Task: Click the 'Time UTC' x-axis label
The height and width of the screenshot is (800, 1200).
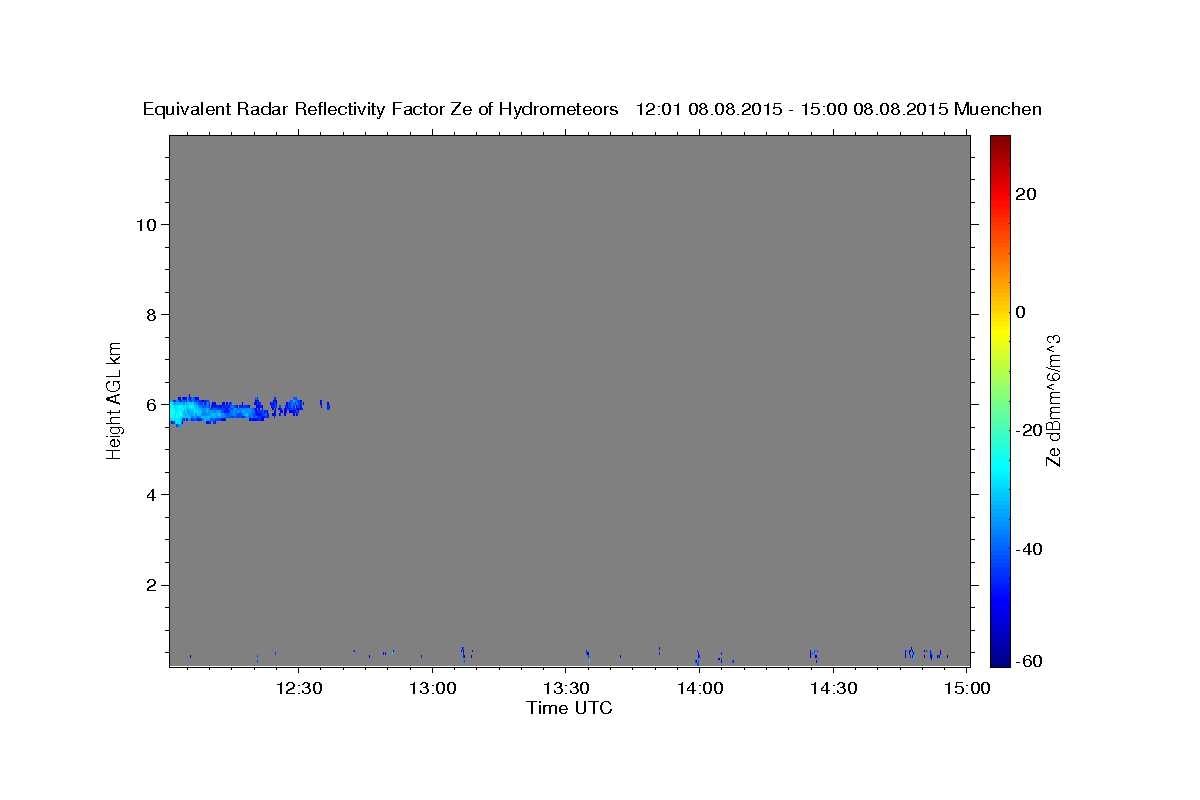Action: point(569,708)
